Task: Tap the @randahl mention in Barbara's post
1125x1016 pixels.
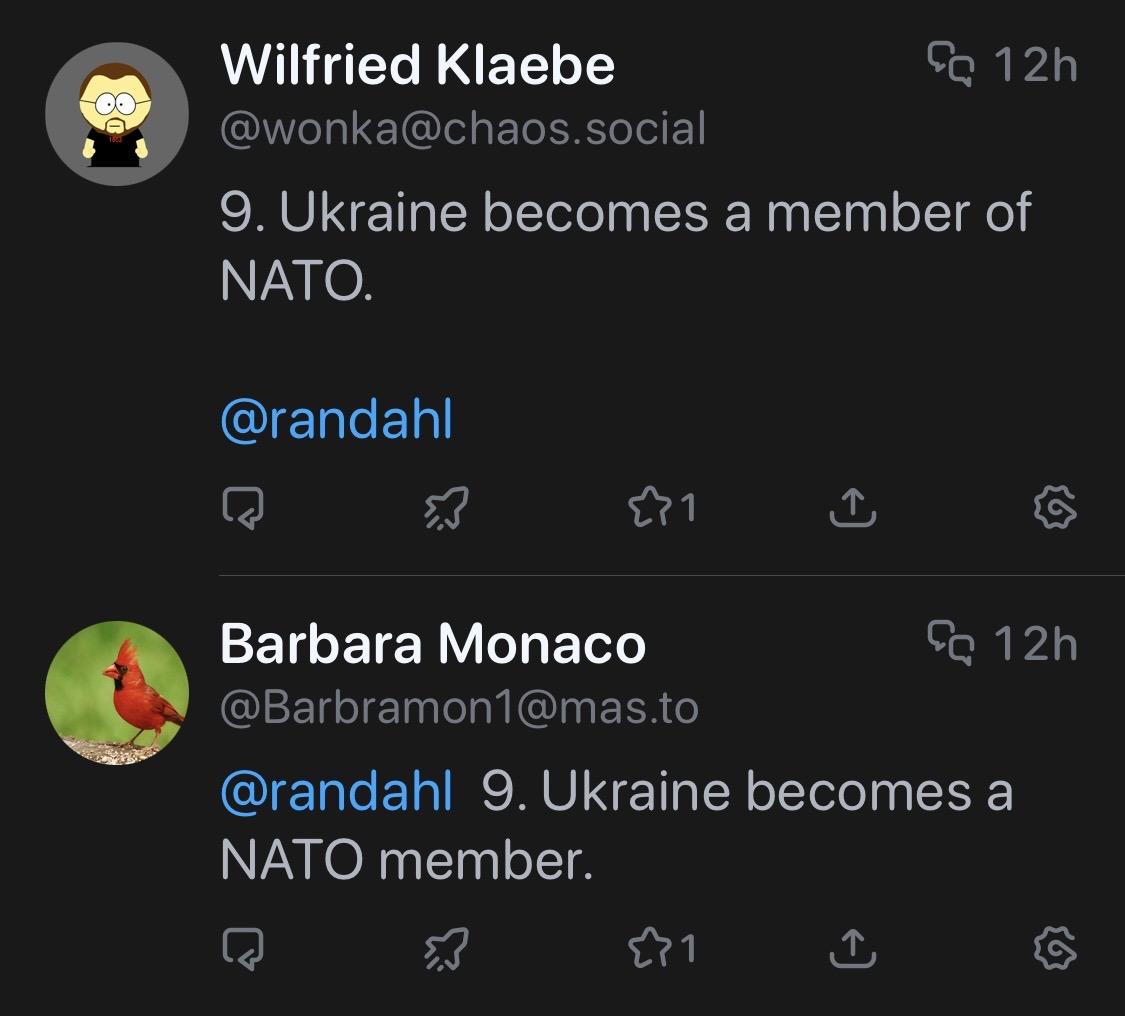Action: [x=336, y=791]
